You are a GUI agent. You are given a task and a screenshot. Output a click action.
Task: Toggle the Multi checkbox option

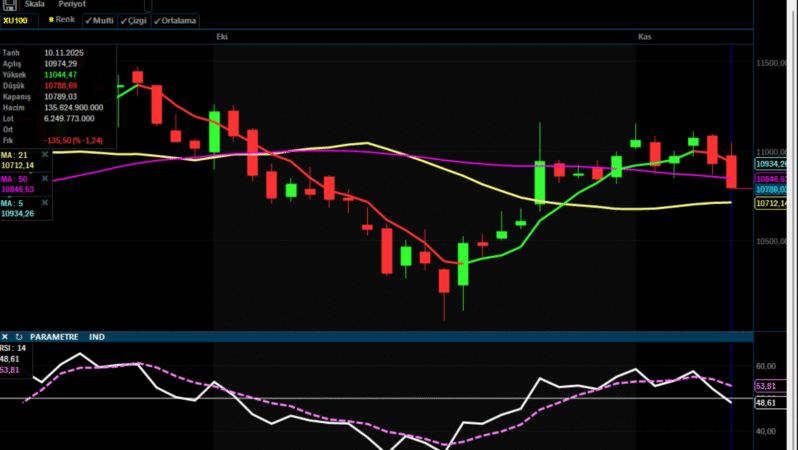click(99, 20)
